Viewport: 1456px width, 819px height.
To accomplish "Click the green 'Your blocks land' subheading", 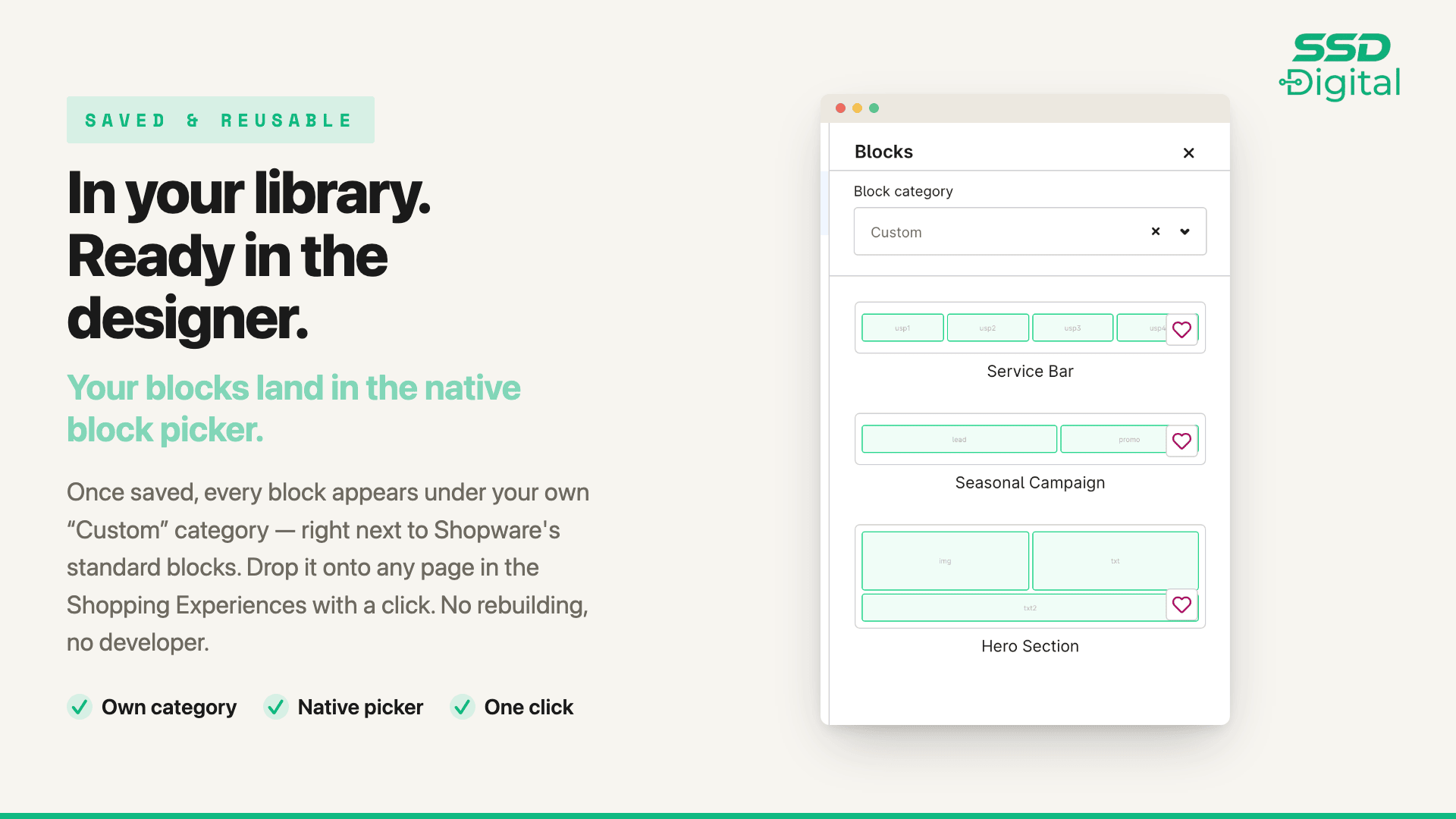I will point(293,409).
